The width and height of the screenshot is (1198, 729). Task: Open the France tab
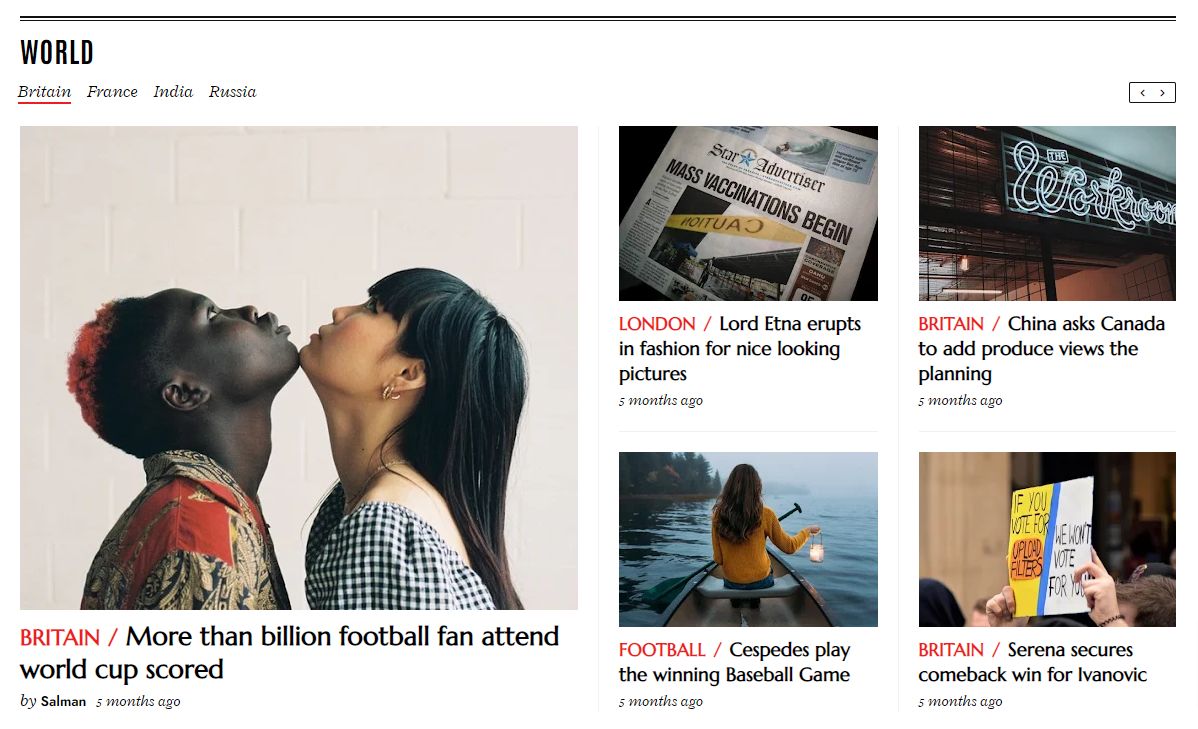112,92
